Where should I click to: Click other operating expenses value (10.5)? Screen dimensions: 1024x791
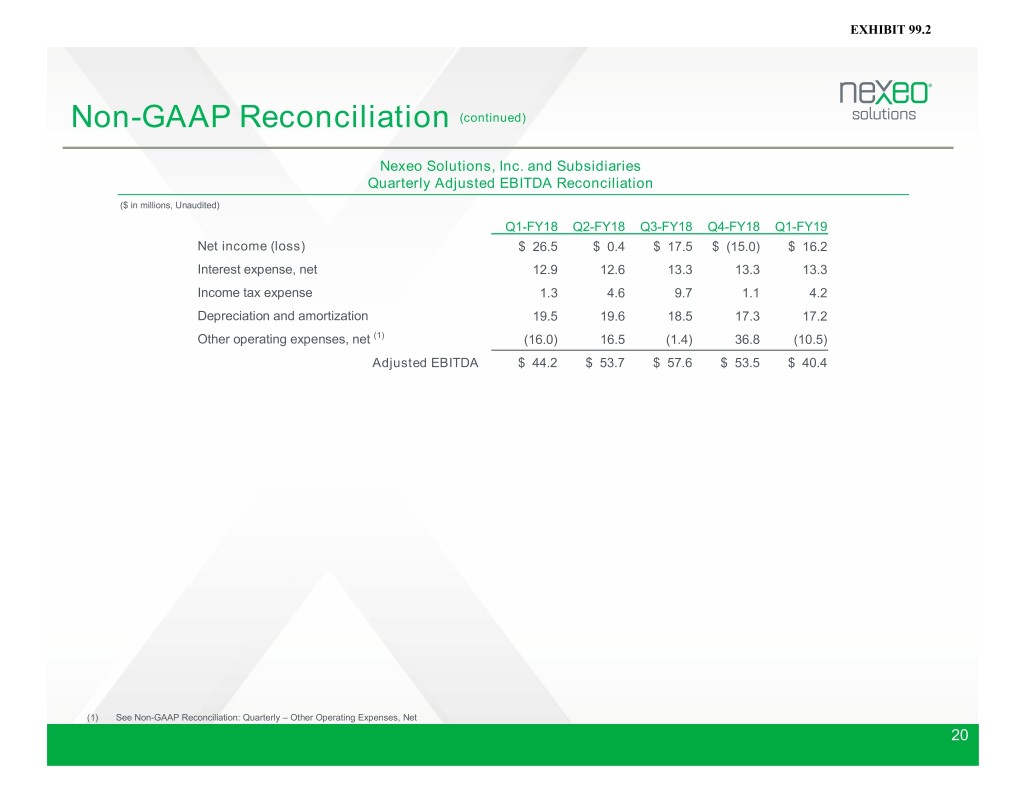pos(810,340)
